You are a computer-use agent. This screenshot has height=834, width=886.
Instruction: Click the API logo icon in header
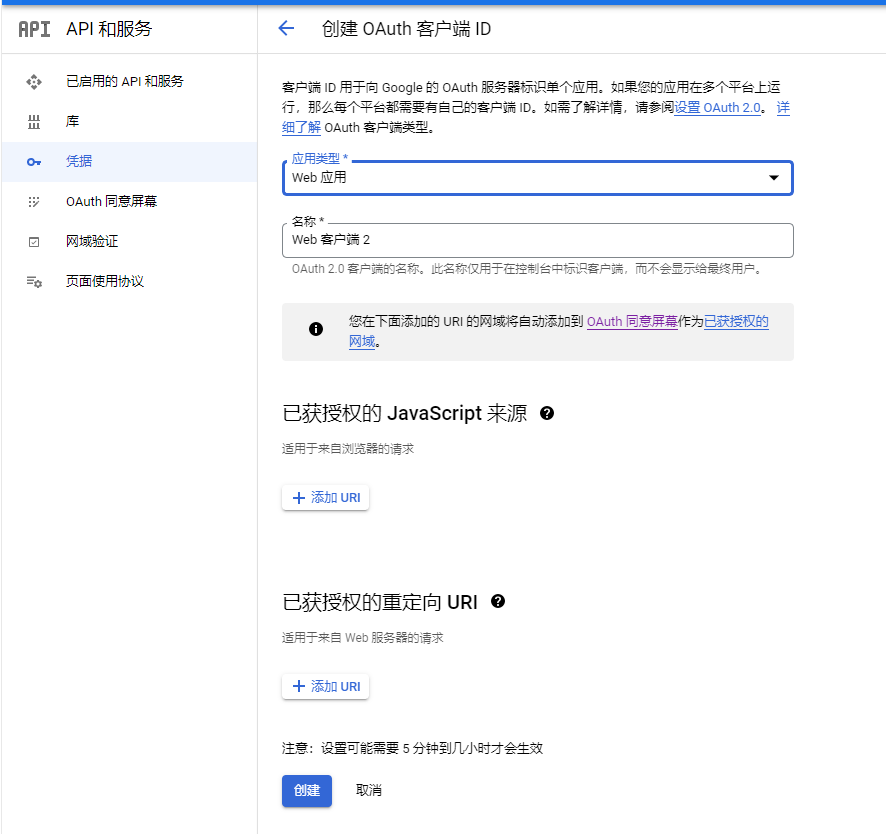tap(34, 29)
